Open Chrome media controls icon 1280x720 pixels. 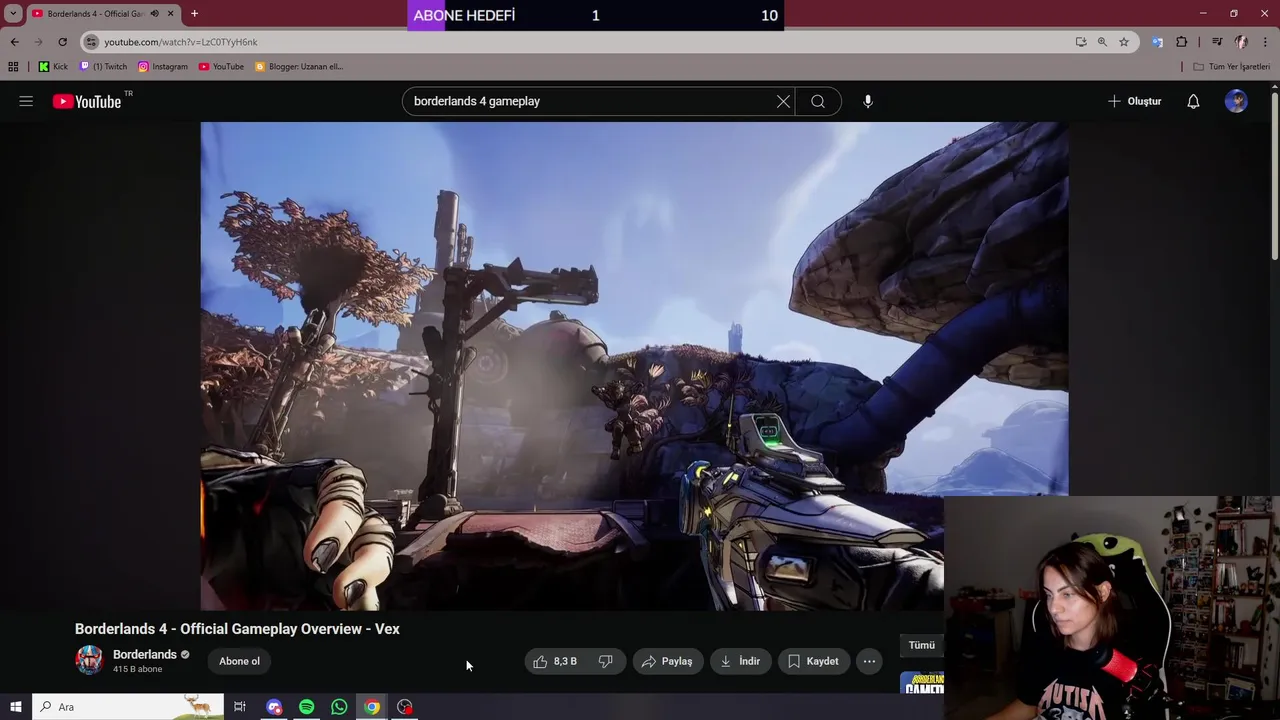(x=1216, y=42)
